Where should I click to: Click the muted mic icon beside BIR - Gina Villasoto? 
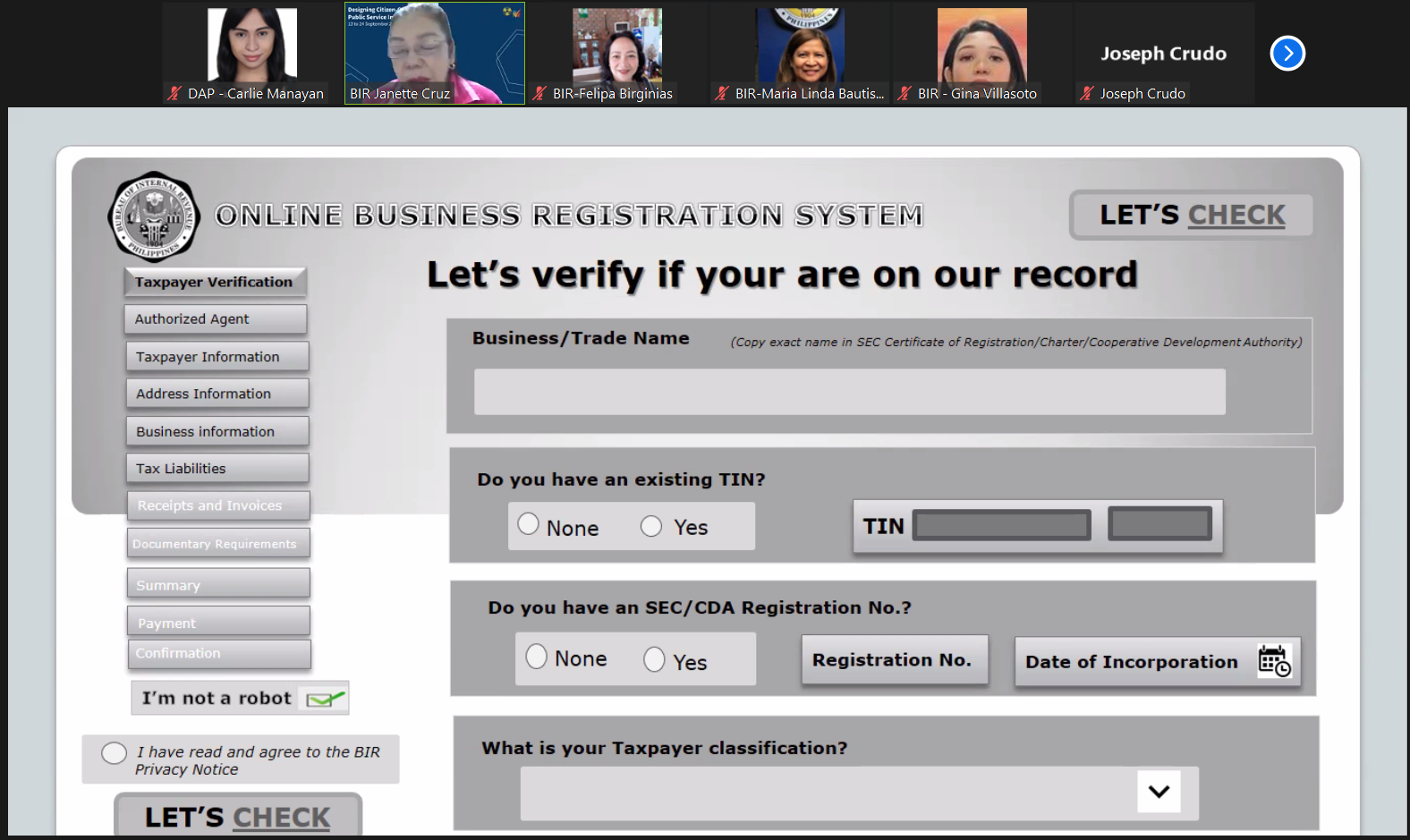(x=905, y=93)
